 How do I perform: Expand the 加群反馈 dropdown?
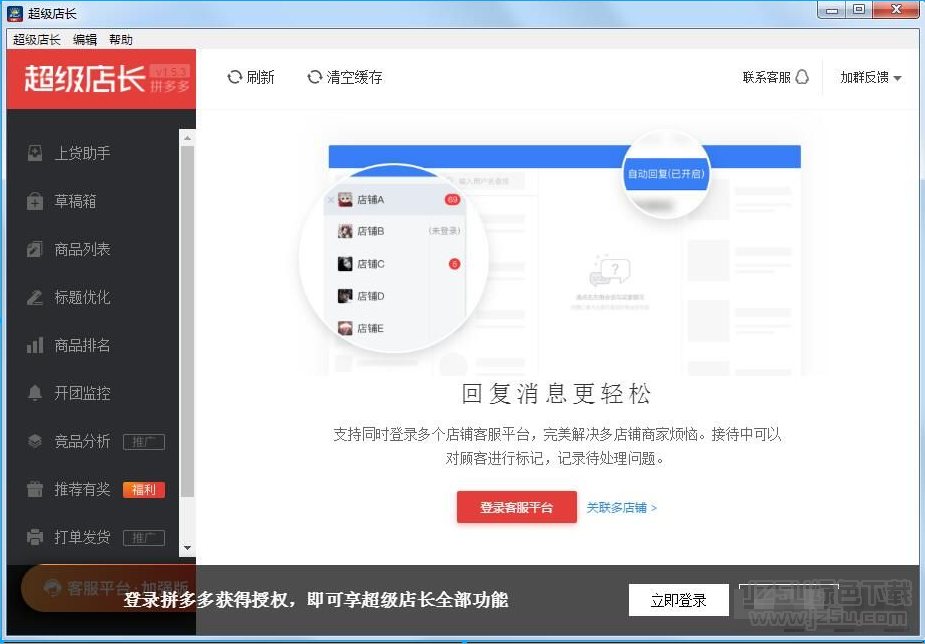(871, 78)
